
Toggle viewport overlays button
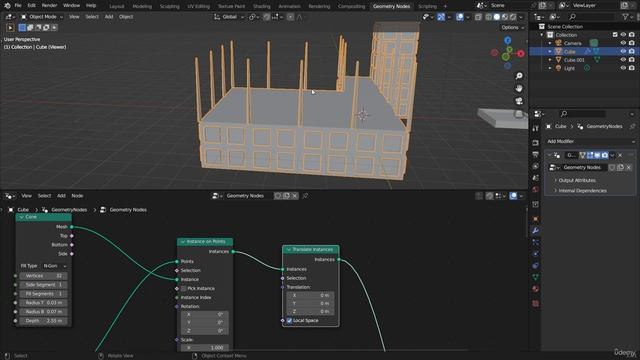[460, 17]
